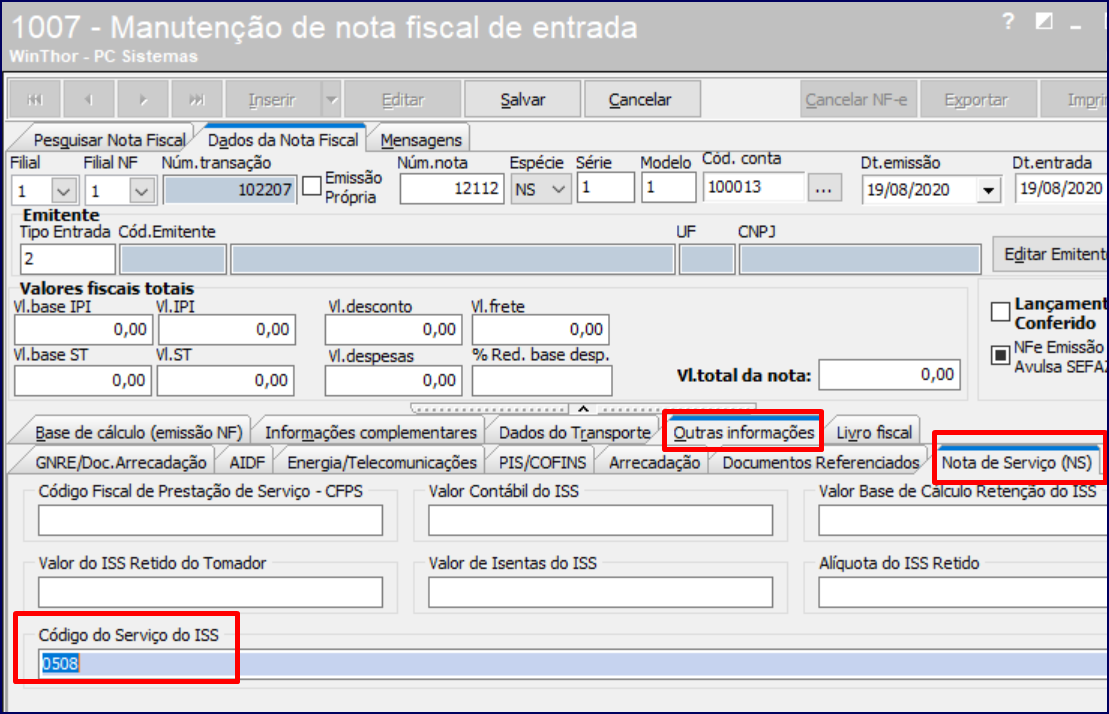Click the Dt.entrada date field

pos(1061,189)
